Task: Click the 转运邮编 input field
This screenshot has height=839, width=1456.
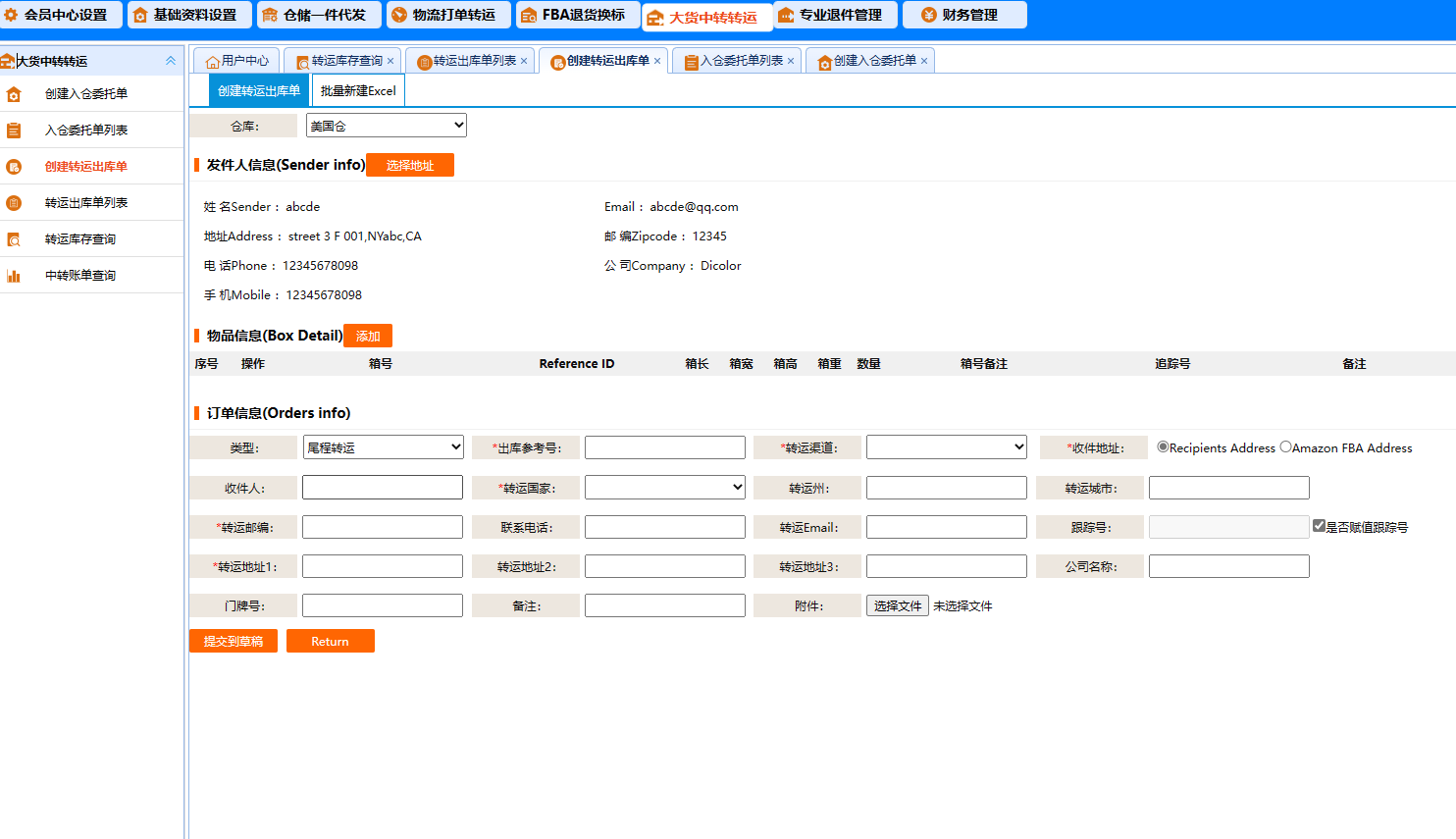Action: pyautogui.click(x=383, y=527)
